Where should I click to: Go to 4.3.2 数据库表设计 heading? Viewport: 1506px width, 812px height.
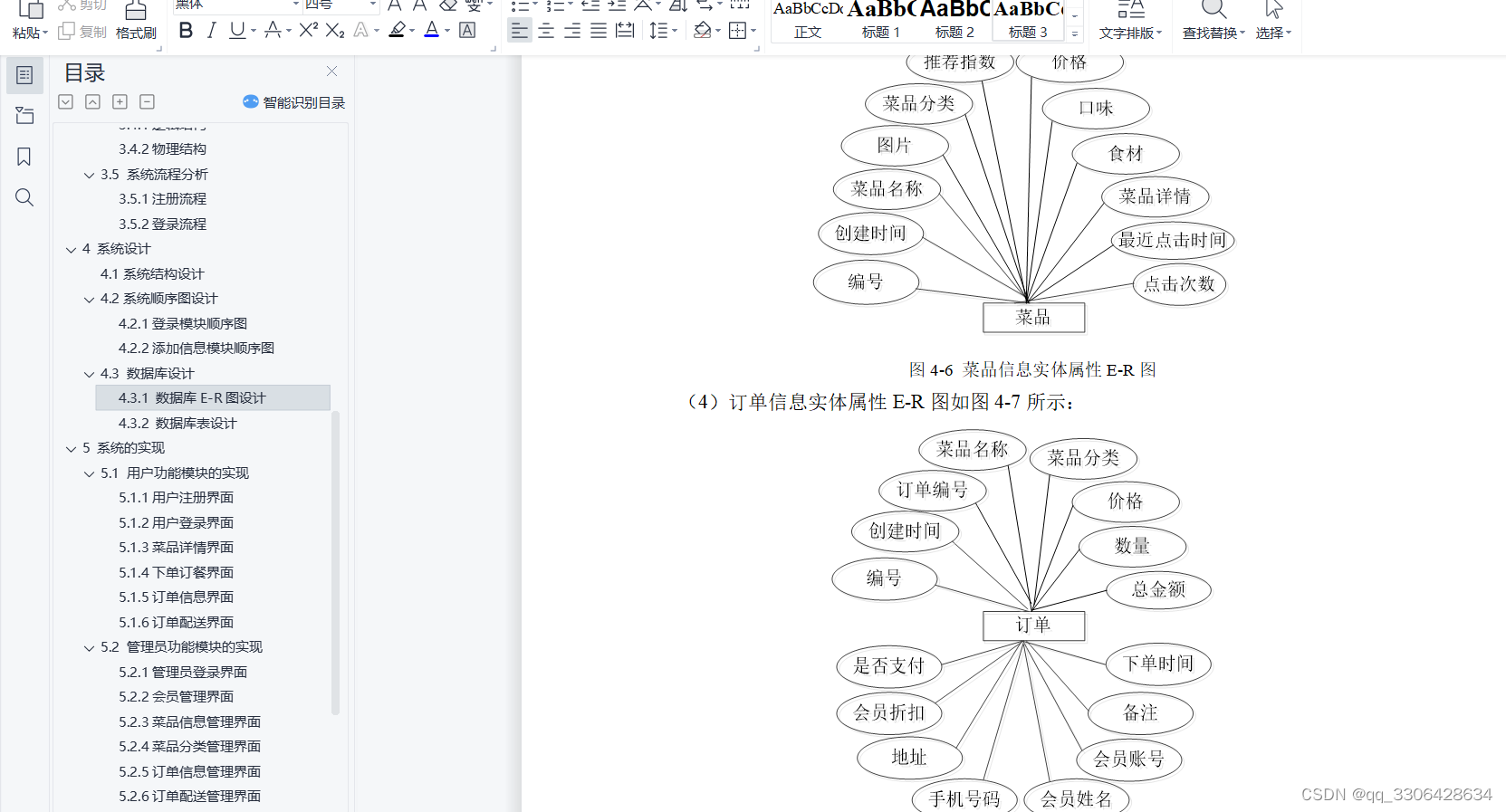[x=177, y=423]
